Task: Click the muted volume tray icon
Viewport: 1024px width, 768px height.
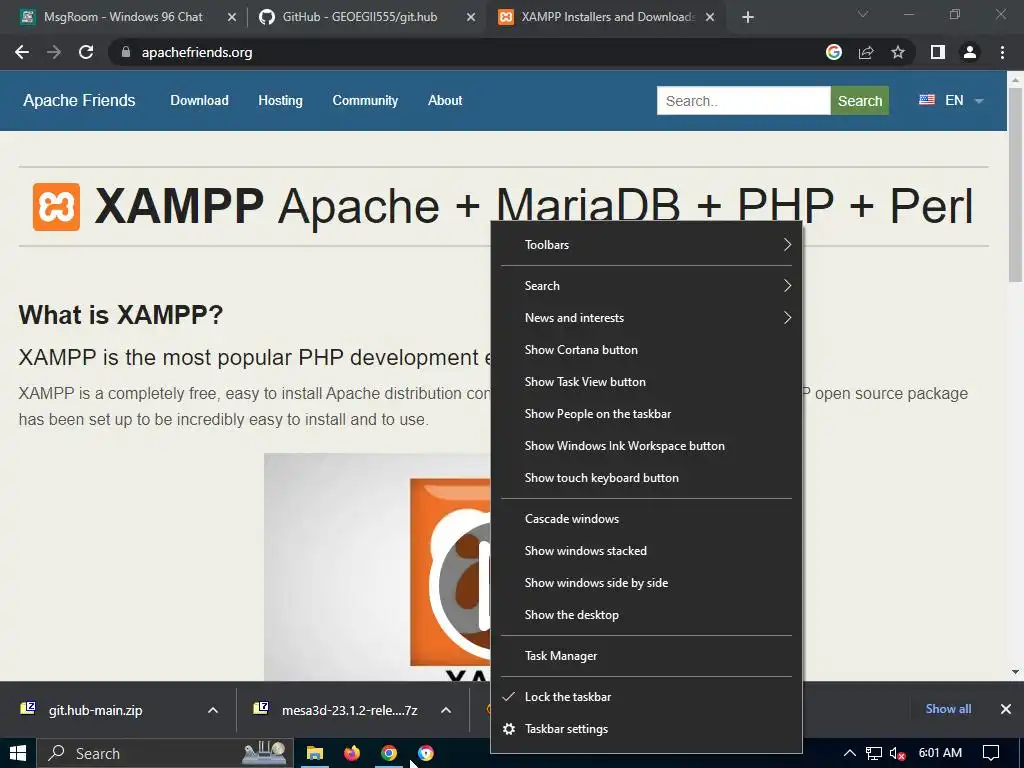Action: (x=898, y=754)
